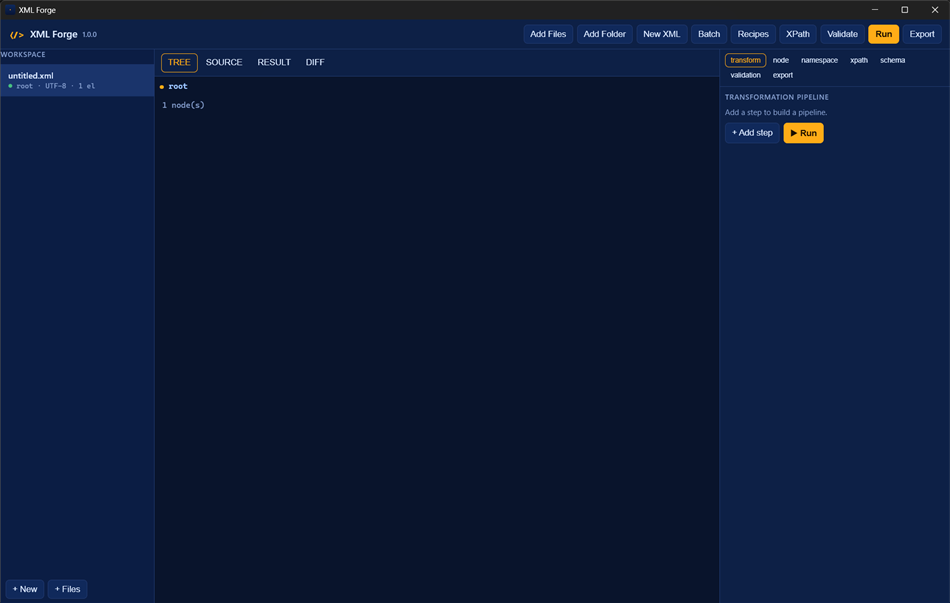Switch to the SOURCE view tab

point(224,62)
